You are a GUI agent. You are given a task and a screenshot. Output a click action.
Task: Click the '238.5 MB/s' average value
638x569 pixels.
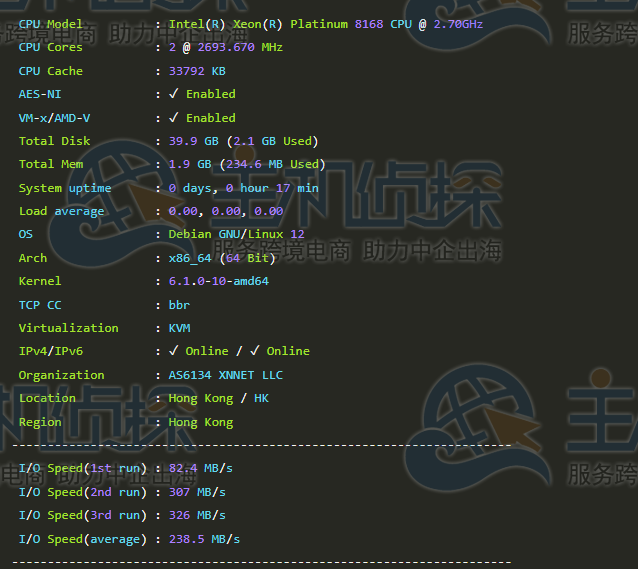(x=204, y=539)
